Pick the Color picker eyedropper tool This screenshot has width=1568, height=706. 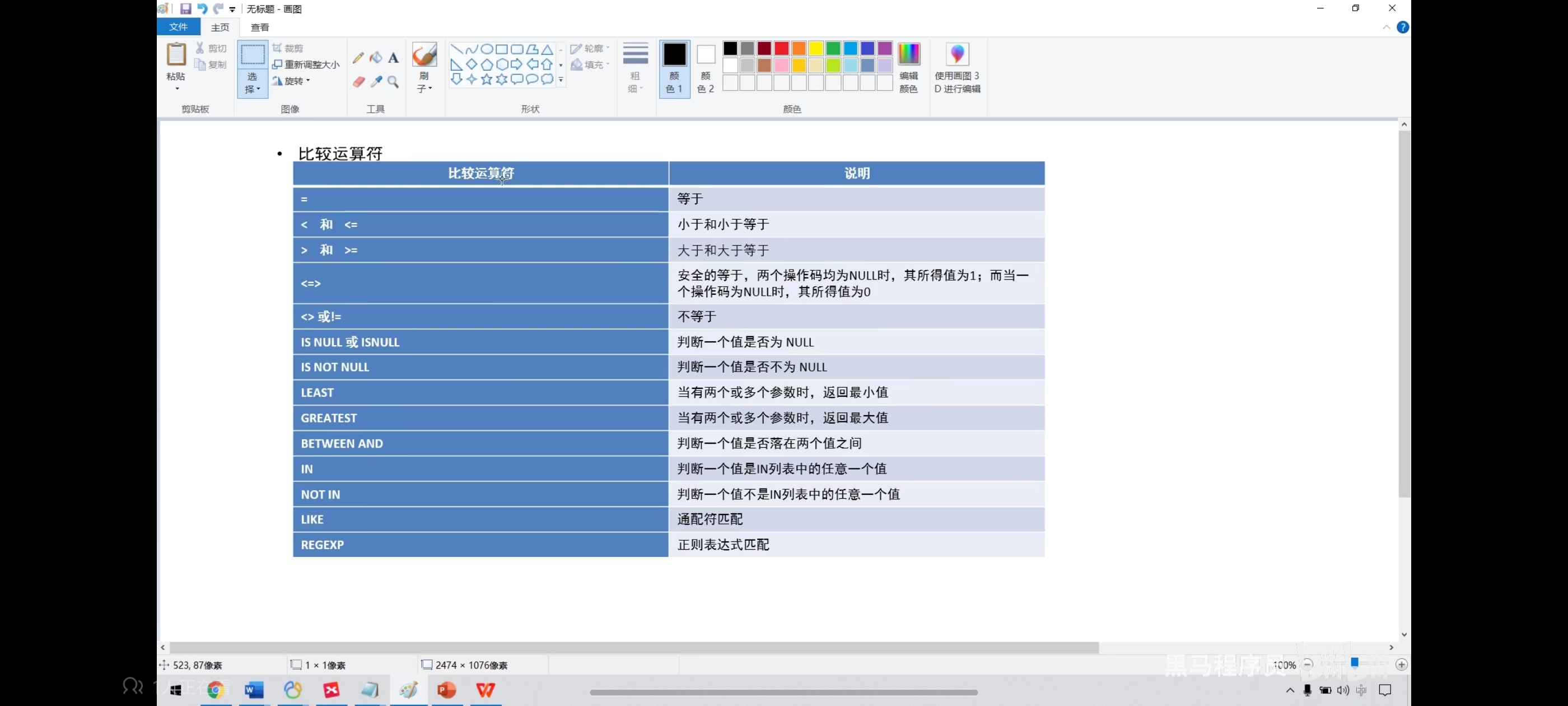(376, 82)
